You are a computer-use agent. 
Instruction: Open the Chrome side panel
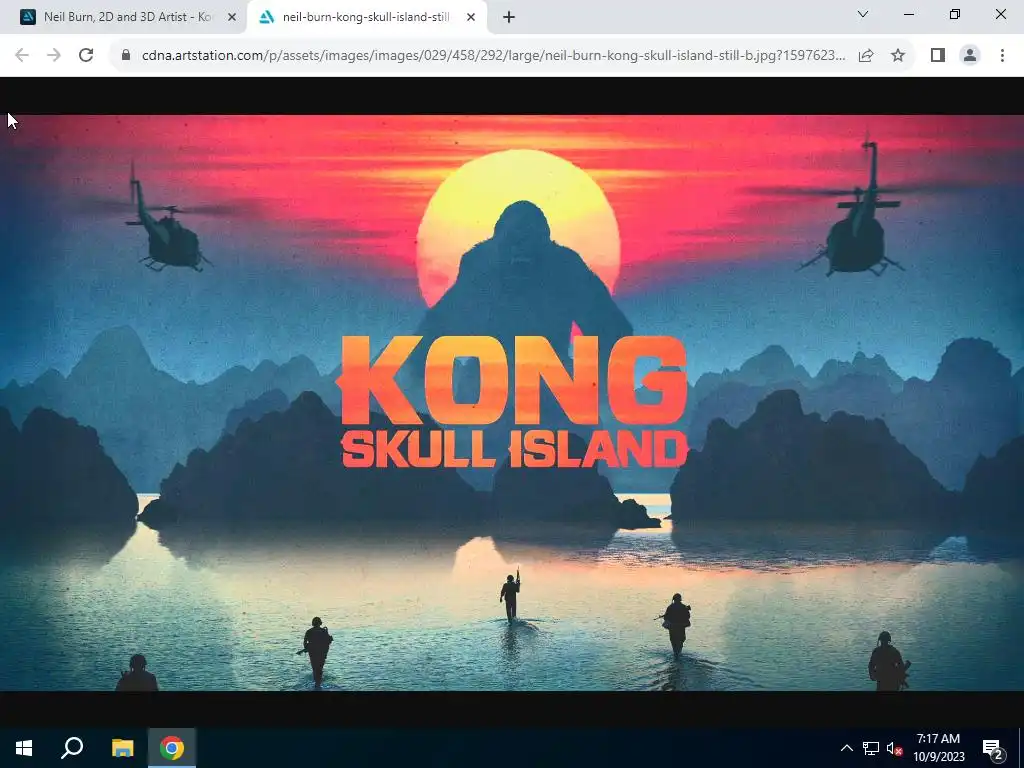coord(938,56)
